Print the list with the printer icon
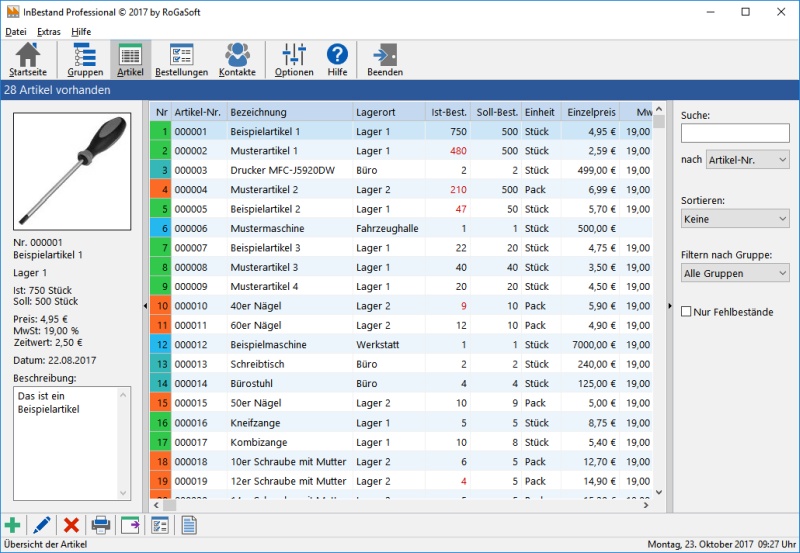This screenshot has height=553, width=800. 101,525
